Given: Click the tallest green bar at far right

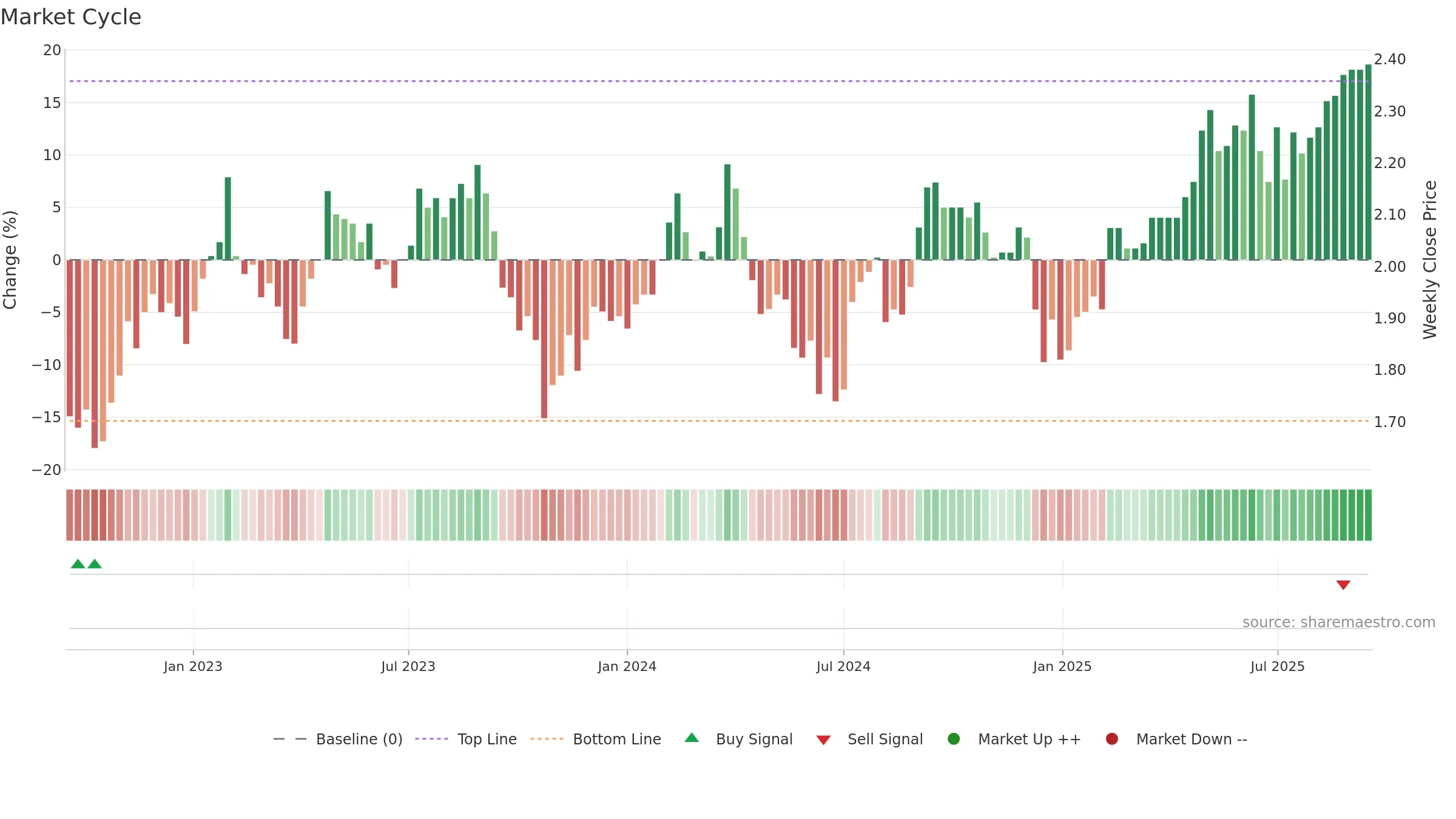Looking at the screenshot, I should pos(1368,162).
